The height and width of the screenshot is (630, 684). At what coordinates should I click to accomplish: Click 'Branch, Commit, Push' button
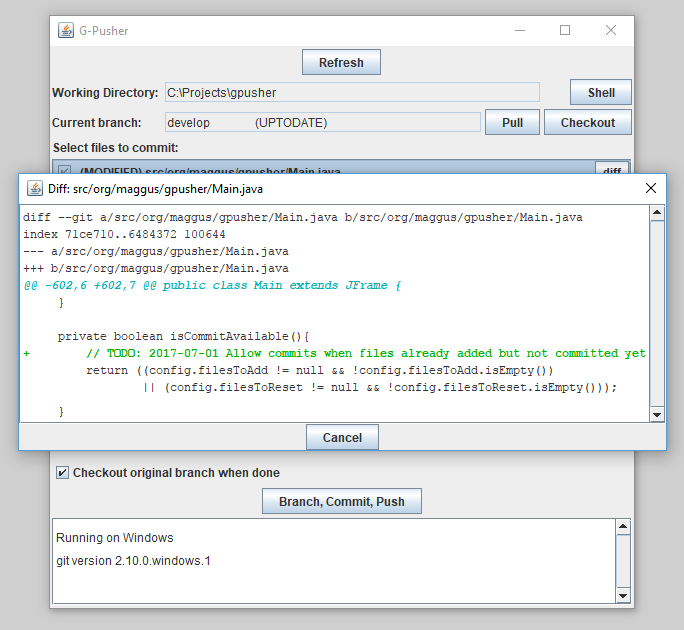click(x=342, y=502)
